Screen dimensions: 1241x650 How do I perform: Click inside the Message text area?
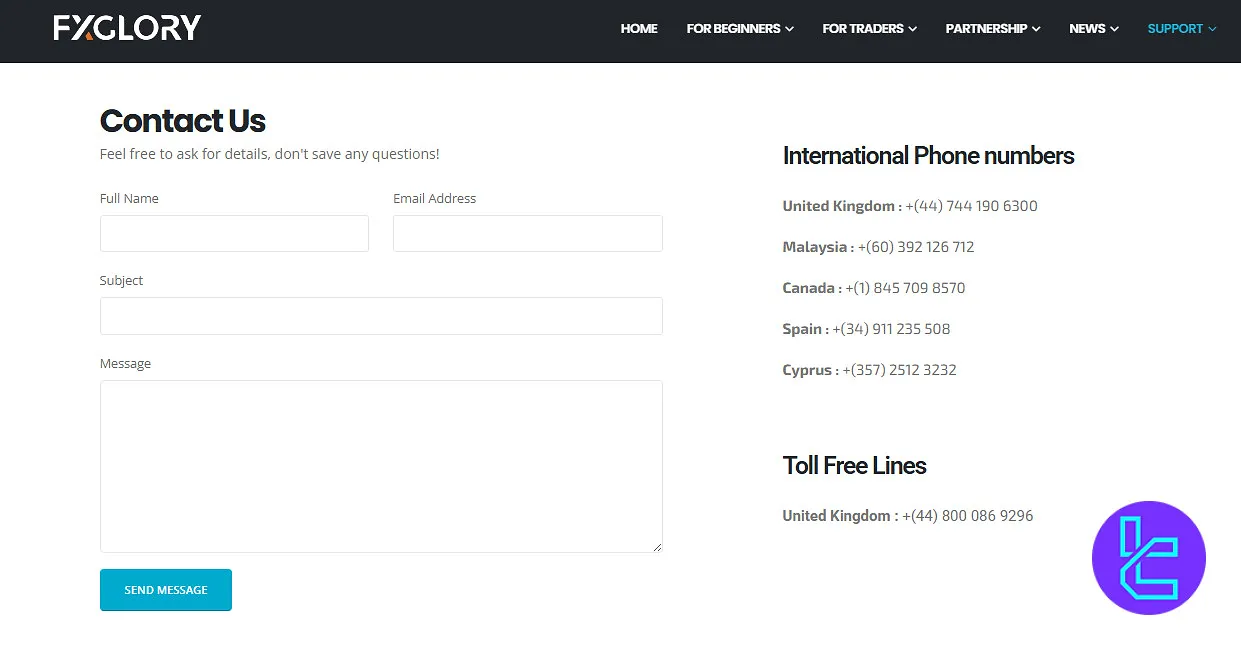point(381,465)
